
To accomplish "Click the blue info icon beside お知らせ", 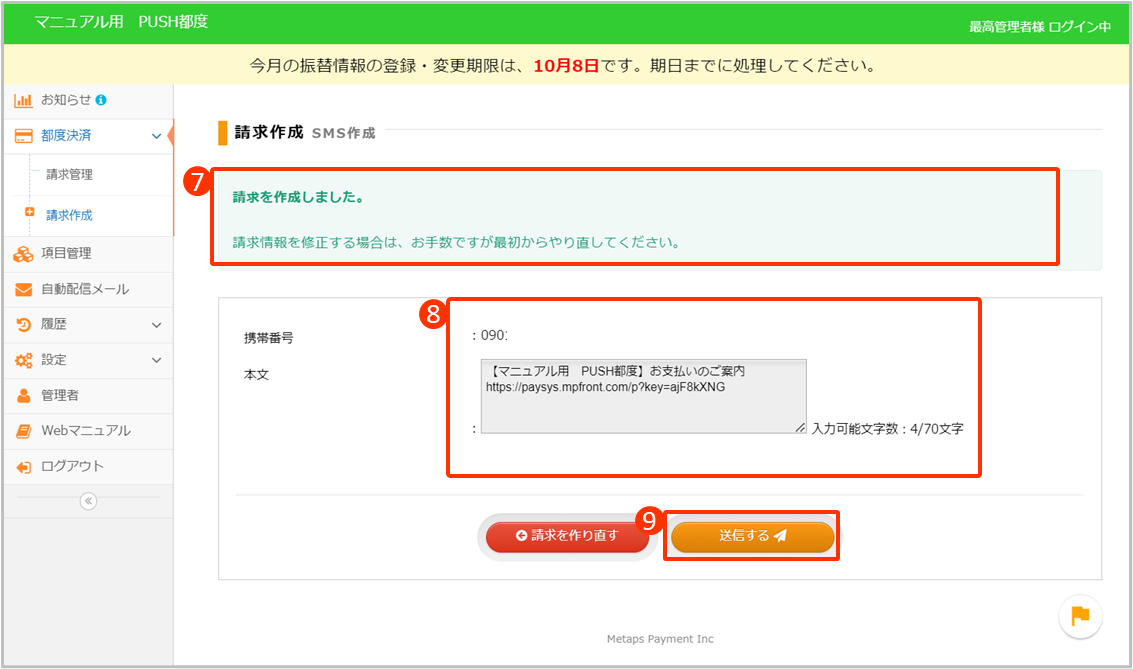I will click(101, 100).
